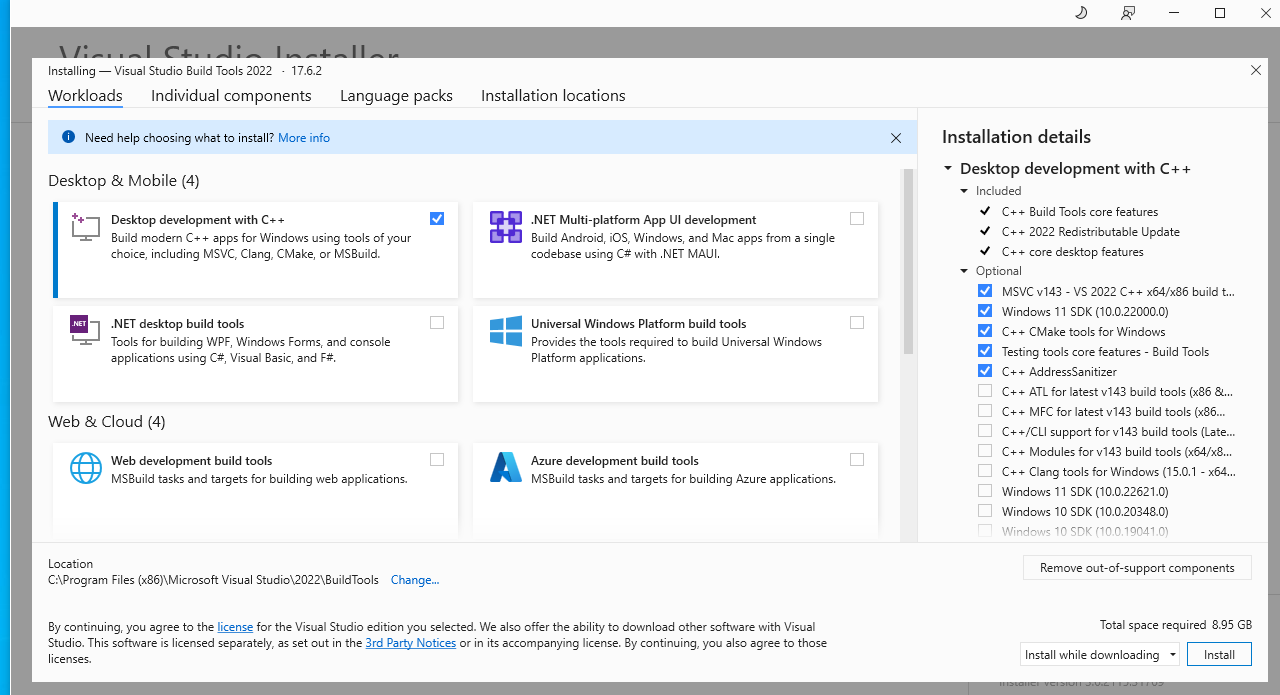Click the Universal Windows Platform icon
This screenshot has height=695, width=1280.
tap(506, 331)
